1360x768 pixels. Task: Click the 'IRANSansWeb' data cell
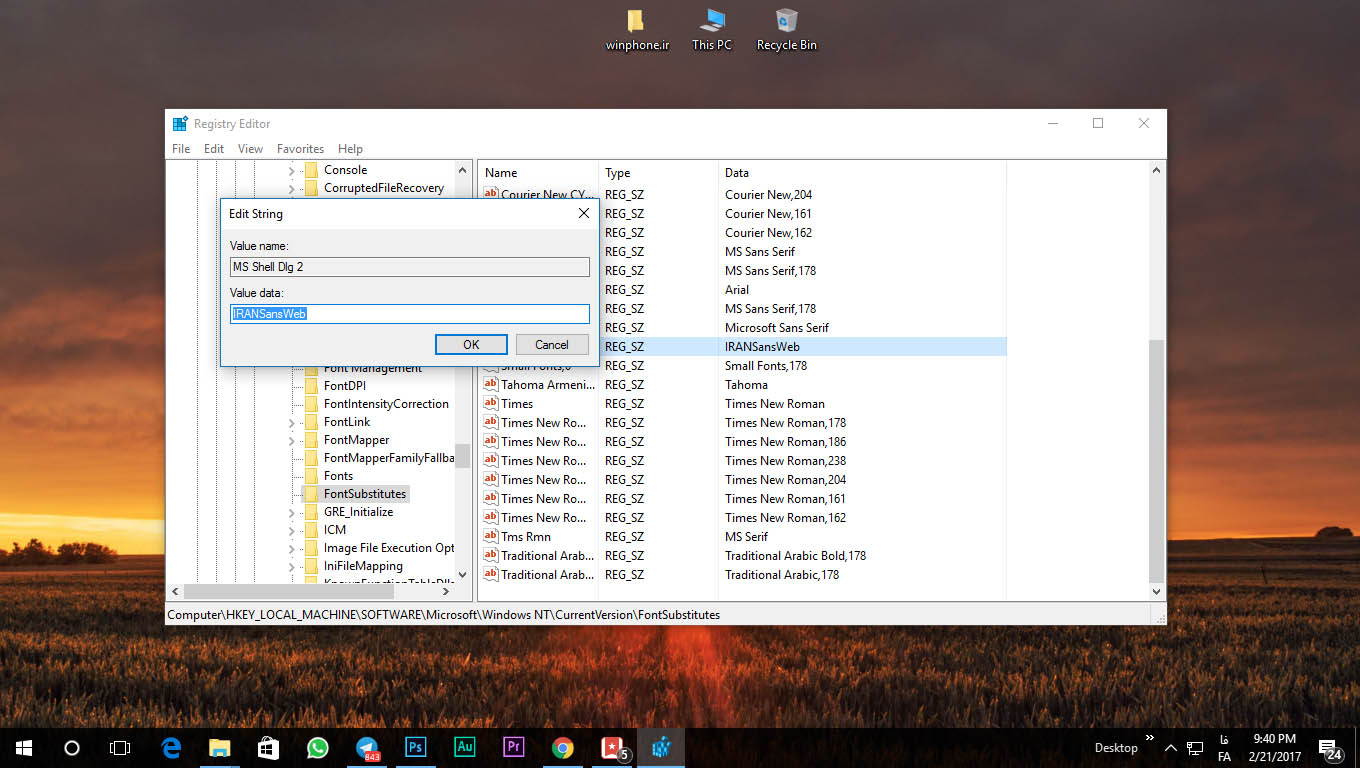click(x=762, y=346)
